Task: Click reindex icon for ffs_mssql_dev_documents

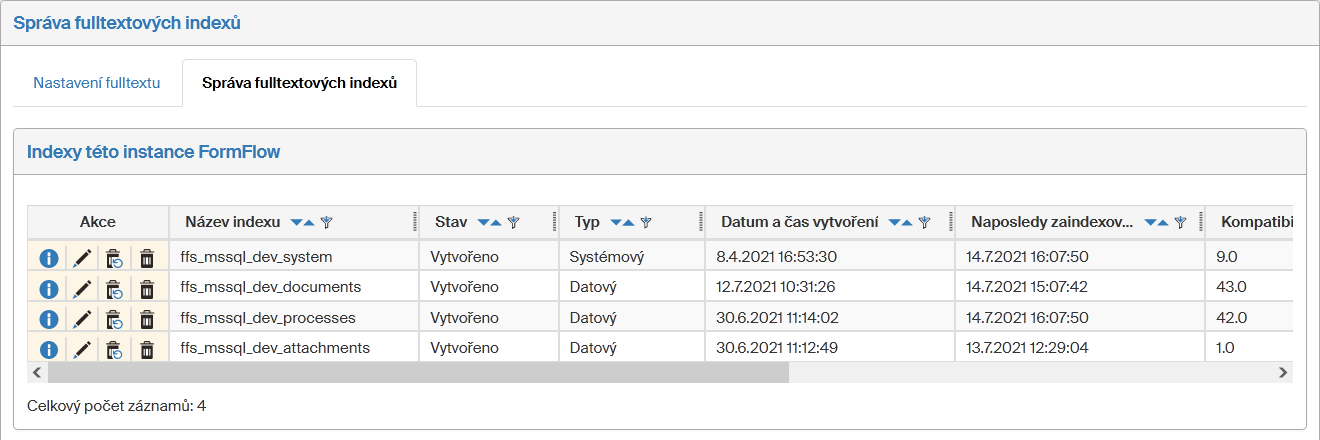Action: [114, 288]
